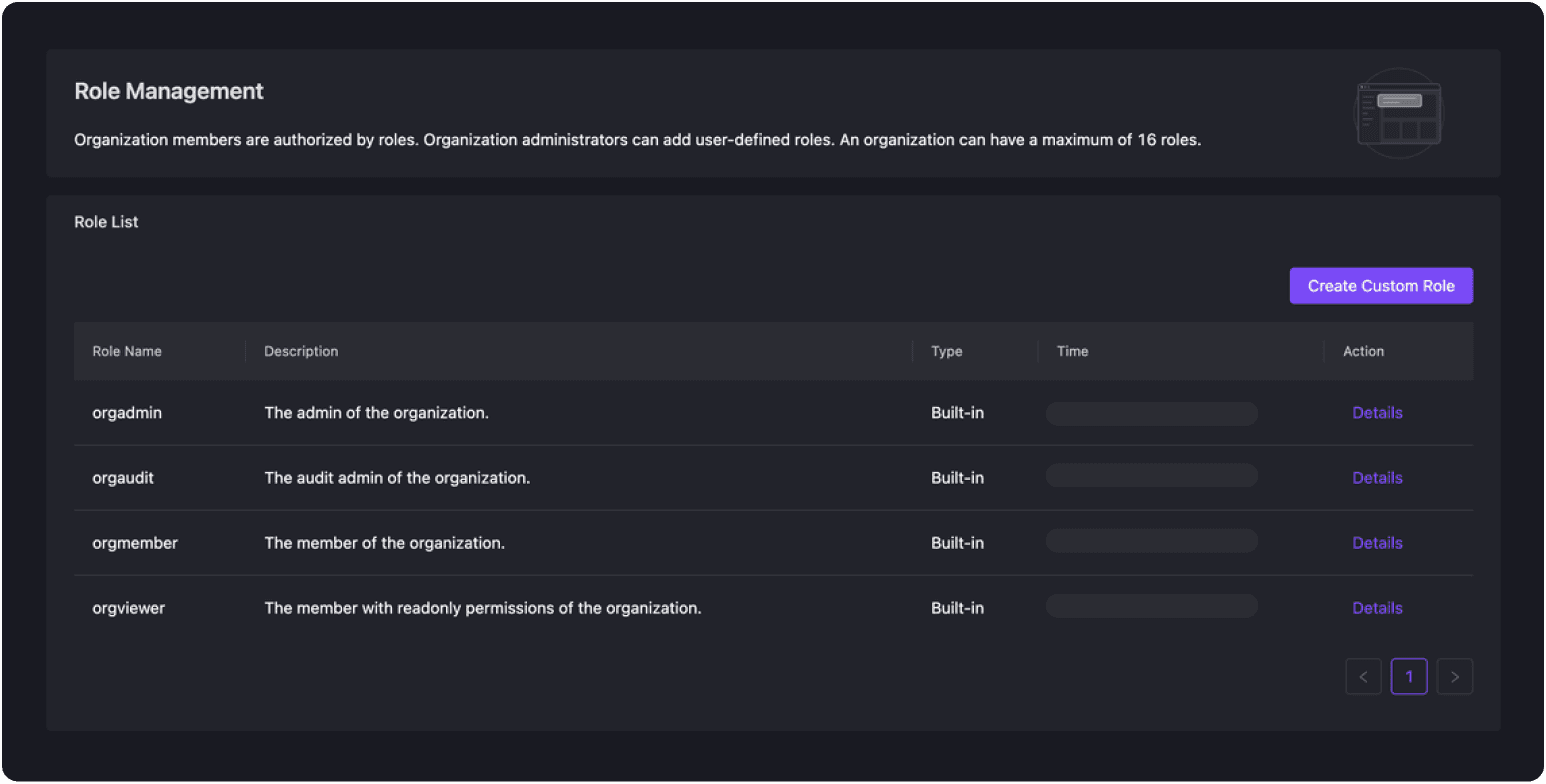1546x784 pixels.
Task: Select the orgadmin role name
Action: (x=127, y=413)
